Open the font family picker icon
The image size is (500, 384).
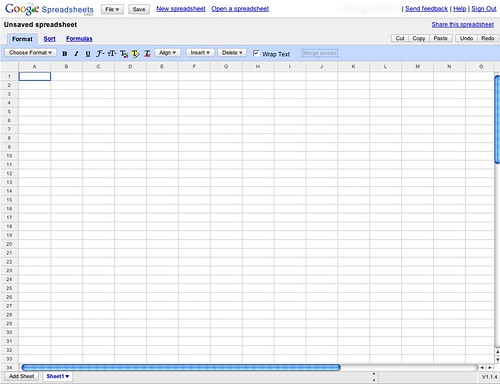[x=100, y=53]
